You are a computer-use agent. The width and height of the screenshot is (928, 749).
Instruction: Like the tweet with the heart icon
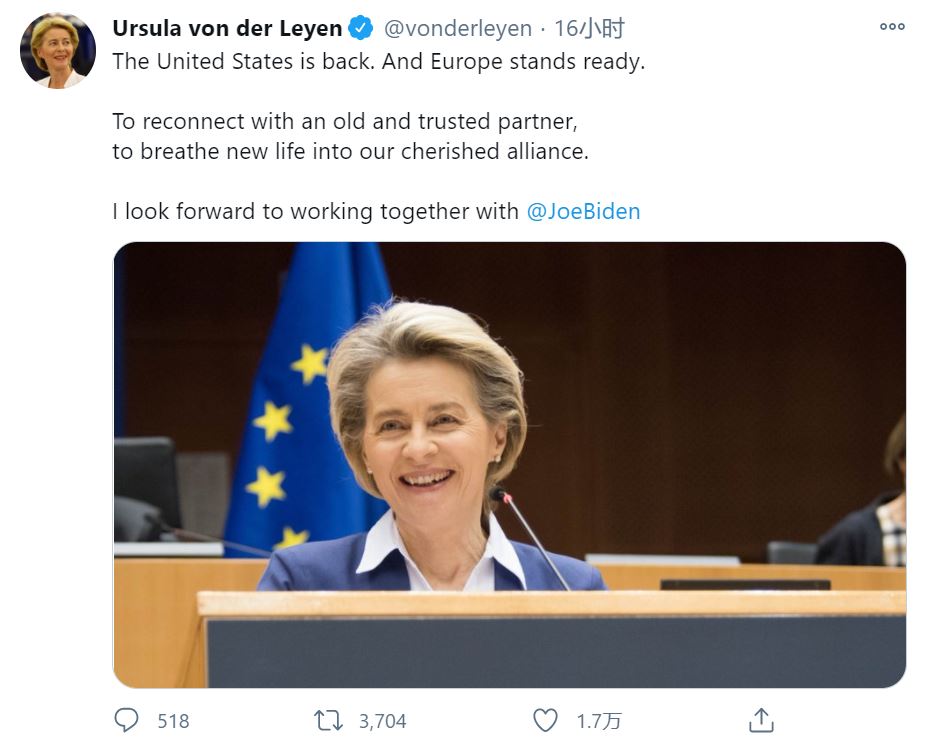tap(544, 720)
